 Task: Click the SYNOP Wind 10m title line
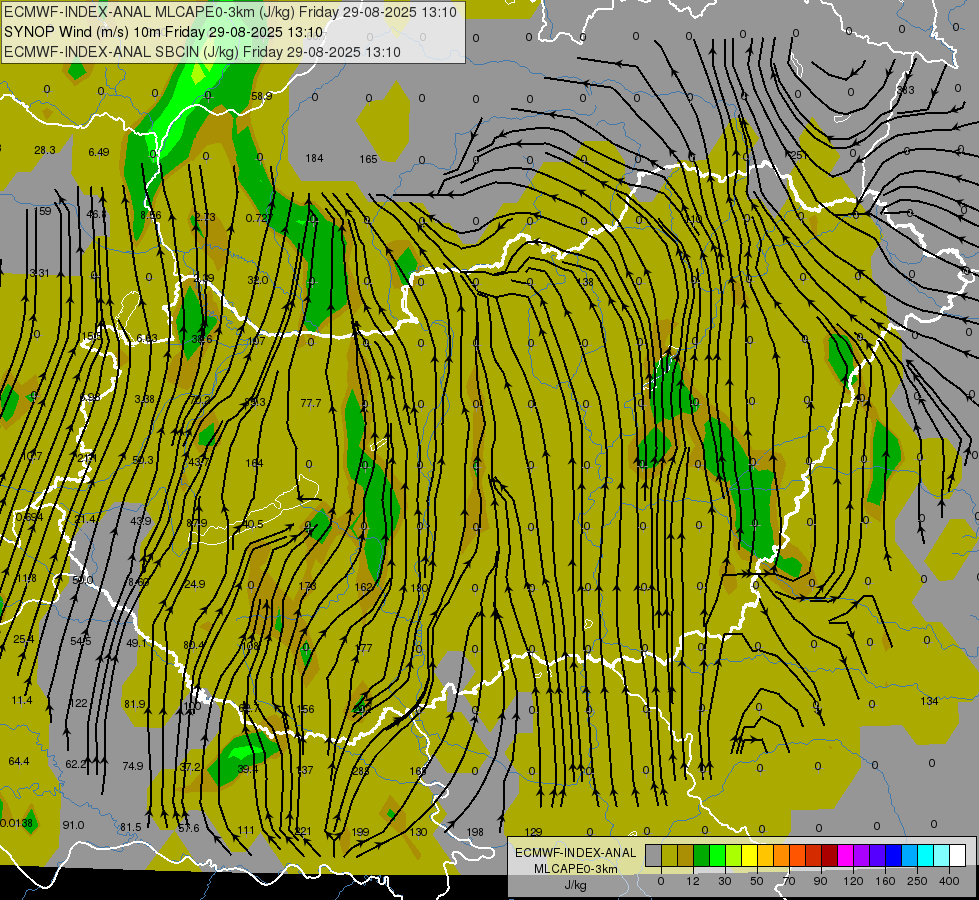pos(164,32)
